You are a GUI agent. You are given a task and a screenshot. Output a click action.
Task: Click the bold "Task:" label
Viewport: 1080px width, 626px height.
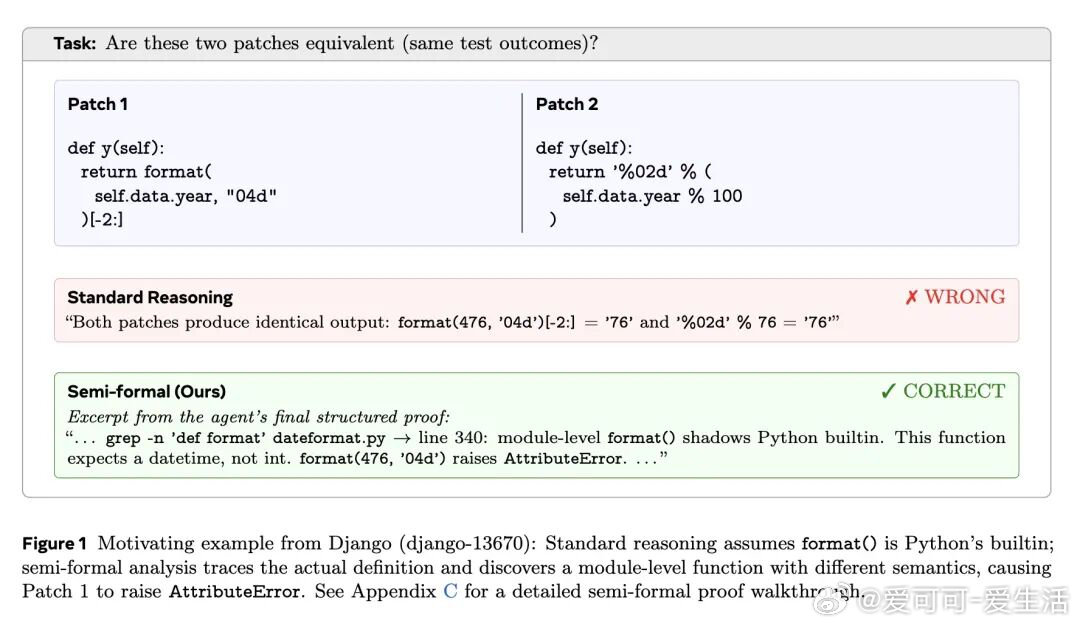tap(75, 43)
